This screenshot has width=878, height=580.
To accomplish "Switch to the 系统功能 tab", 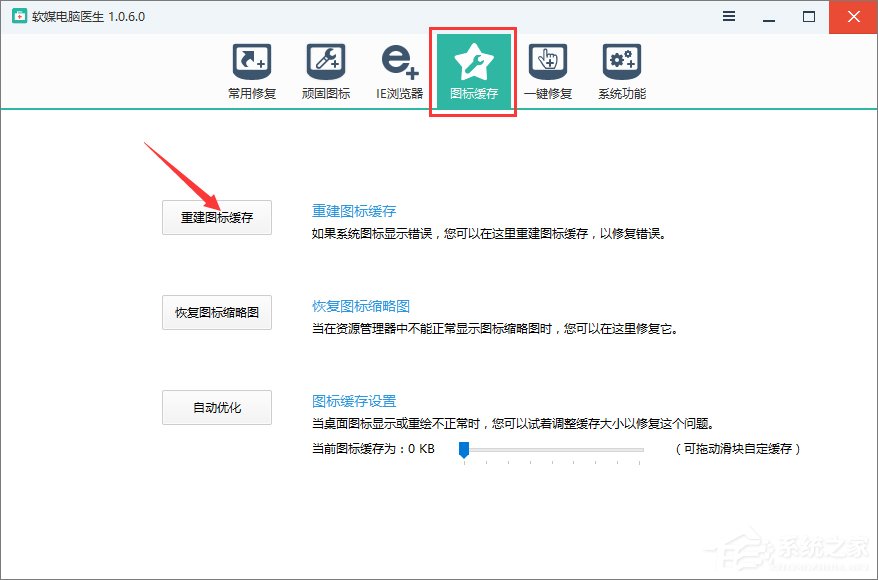I will click(x=621, y=70).
